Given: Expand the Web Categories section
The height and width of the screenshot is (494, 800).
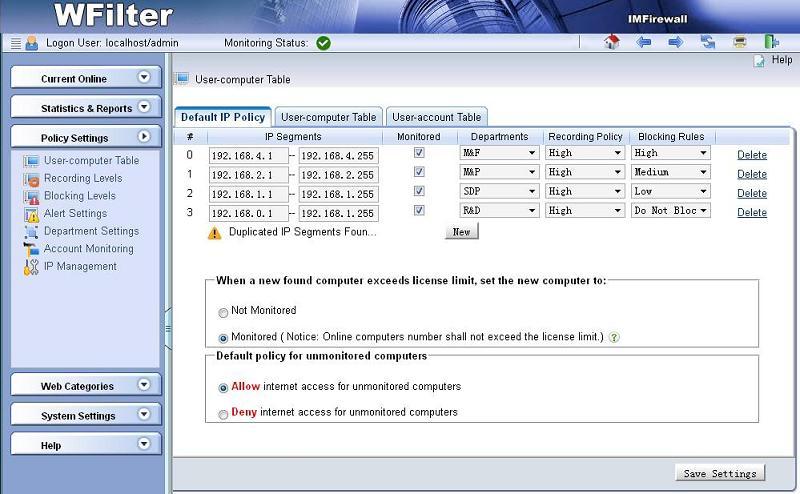Looking at the screenshot, I should [x=86, y=385].
